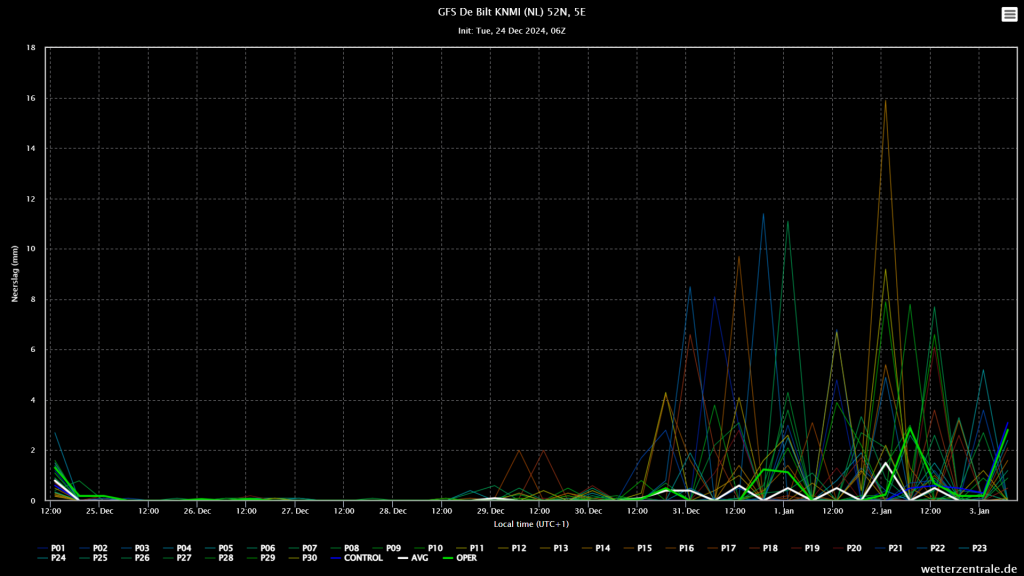Viewport: 1024px width, 576px height.
Task: Hide the P06 series in legend
Action: [x=261, y=549]
